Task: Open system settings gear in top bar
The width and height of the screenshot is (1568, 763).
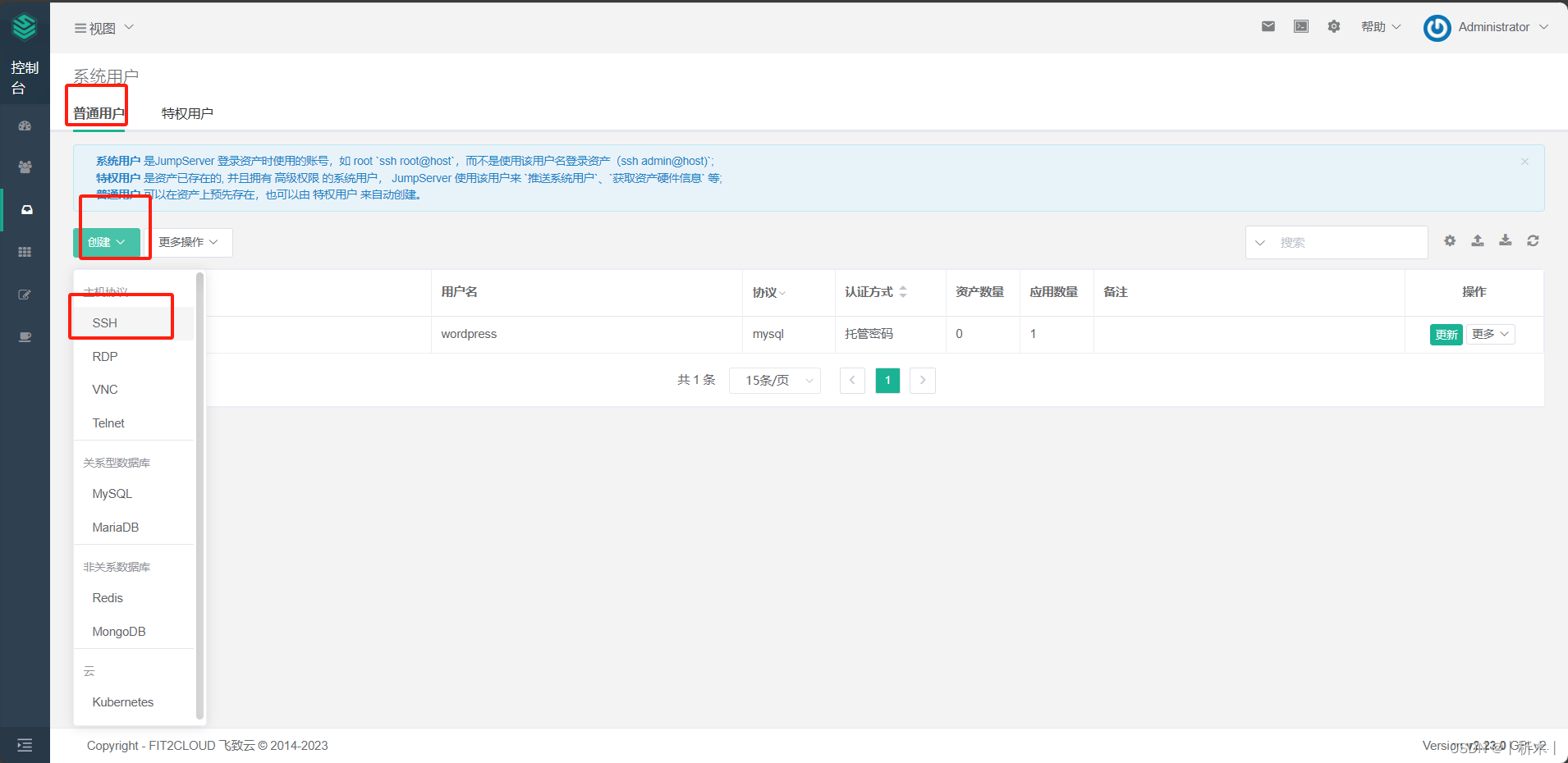Action: (x=1334, y=26)
